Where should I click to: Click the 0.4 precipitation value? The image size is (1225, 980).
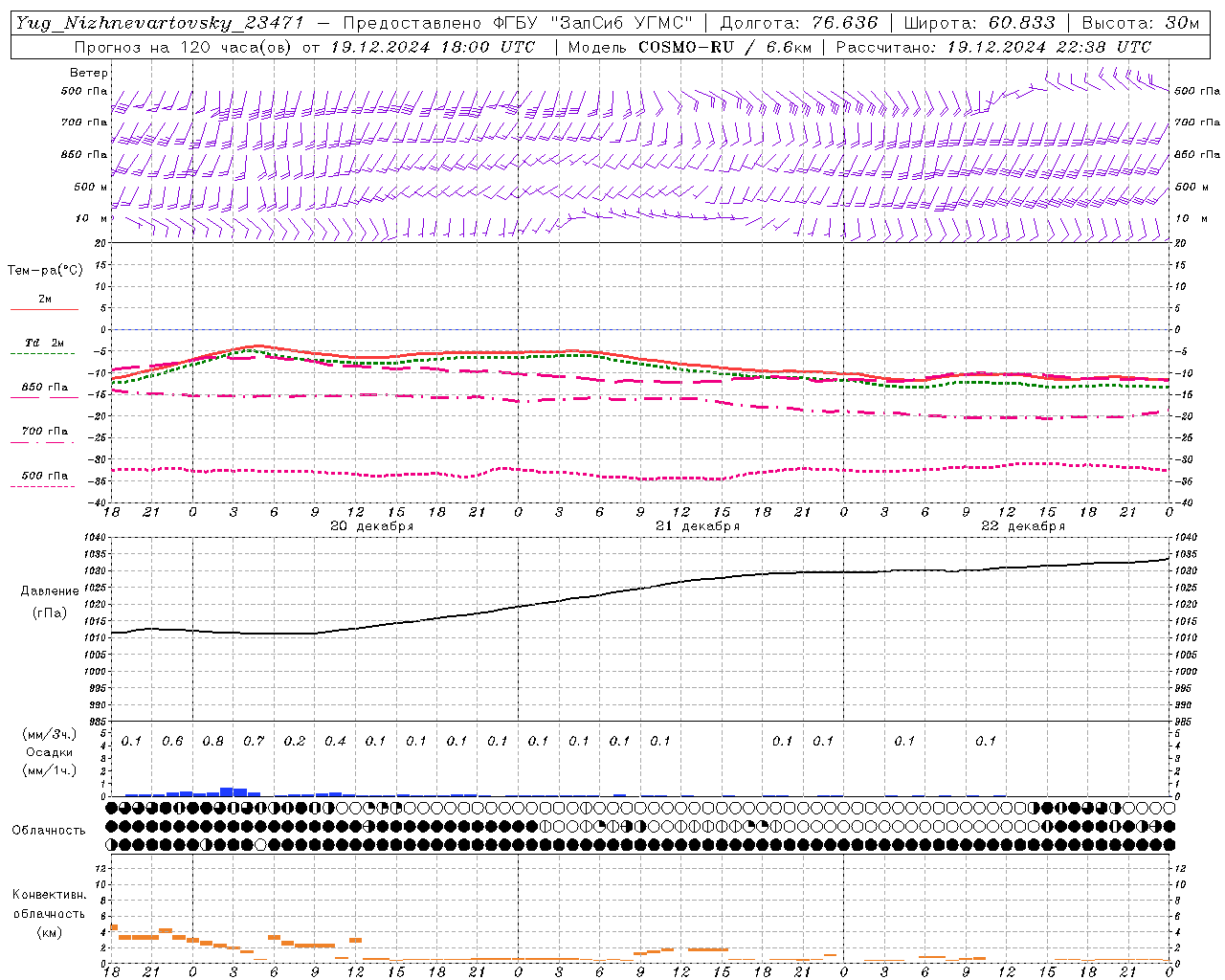(335, 741)
